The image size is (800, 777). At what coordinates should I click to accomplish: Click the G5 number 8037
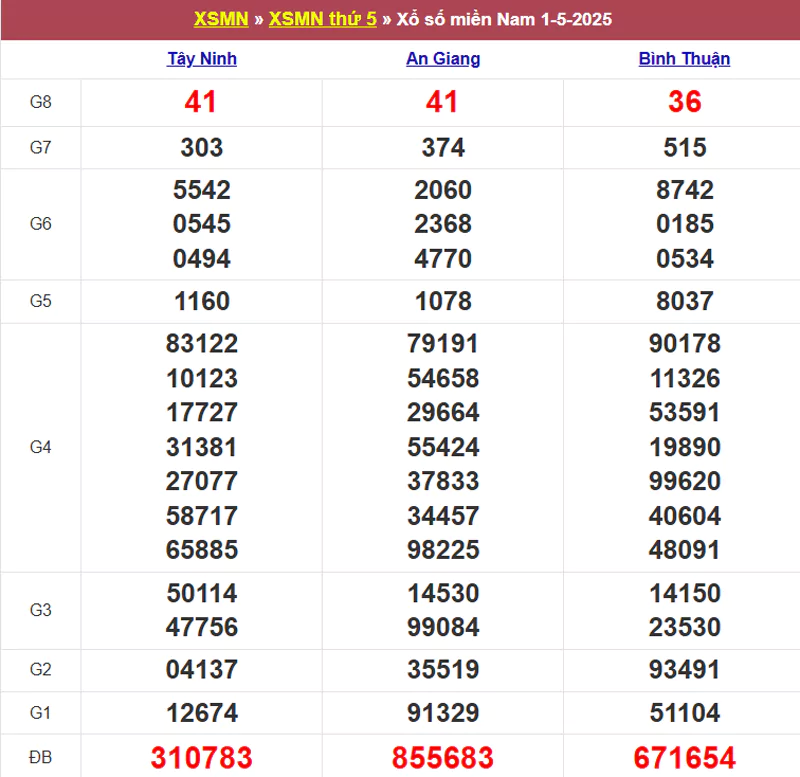(x=685, y=301)
